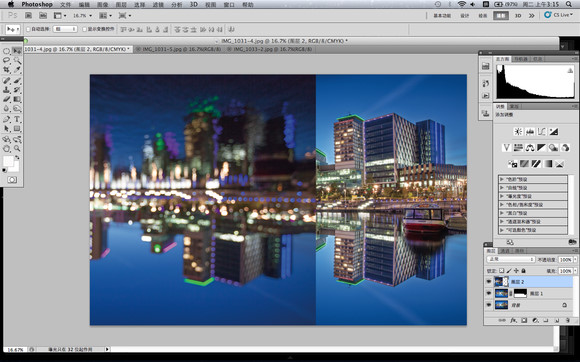Select the Path Selection tool
The image size is (580, 362).
pyautogui.click(x=6, y=128)
